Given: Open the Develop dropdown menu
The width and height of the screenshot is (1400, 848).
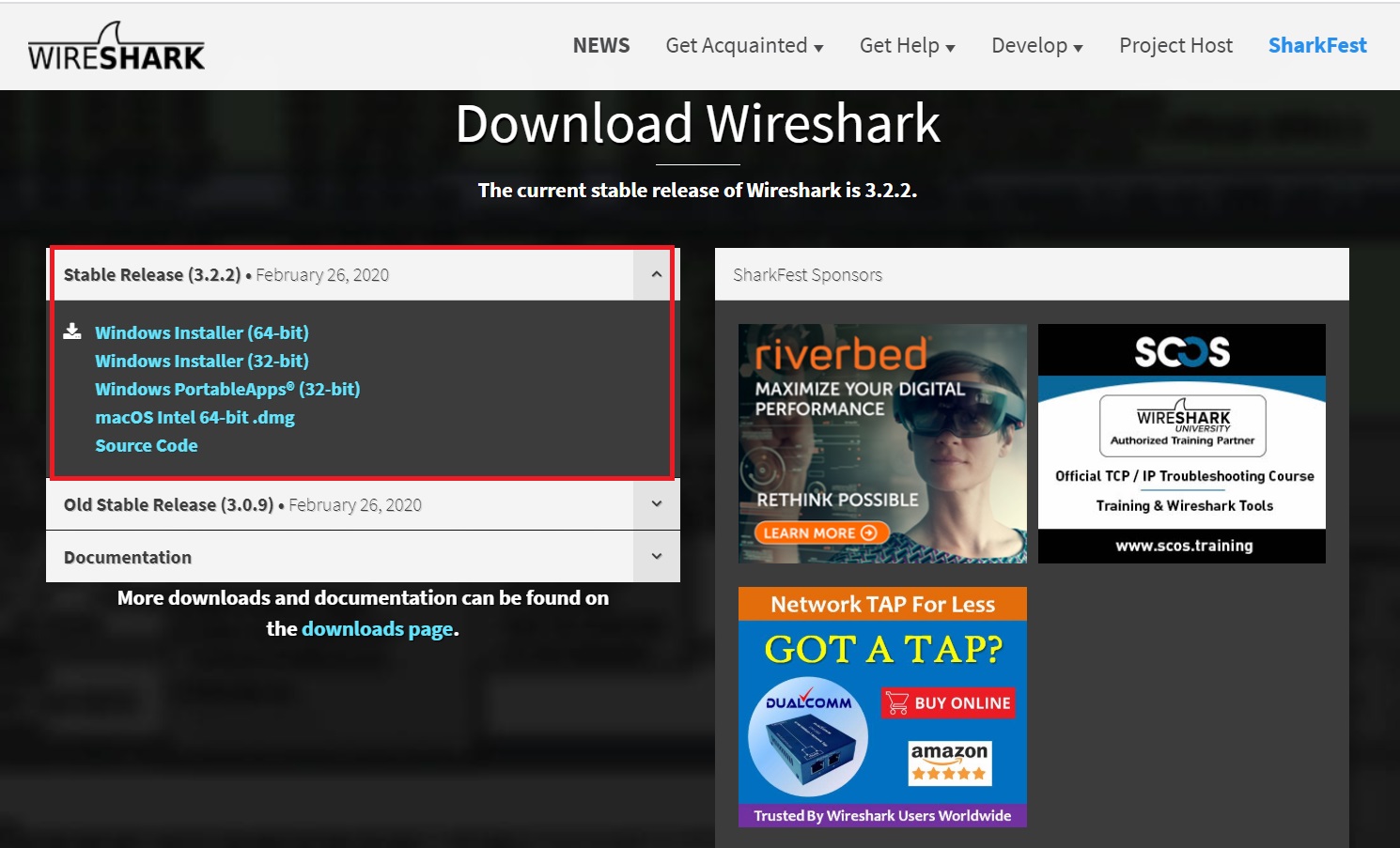Looking at the screenshot, I should coord(1036,45).
